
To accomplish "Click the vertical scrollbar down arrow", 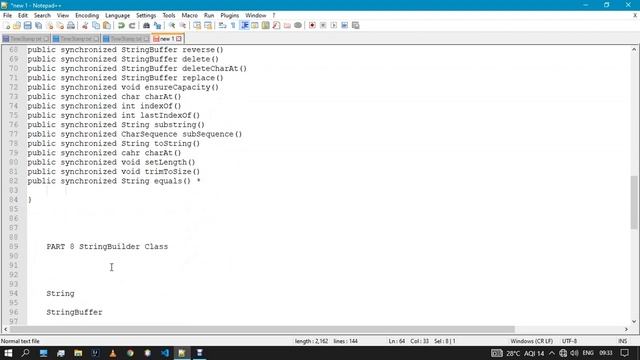I will (634, 322).
